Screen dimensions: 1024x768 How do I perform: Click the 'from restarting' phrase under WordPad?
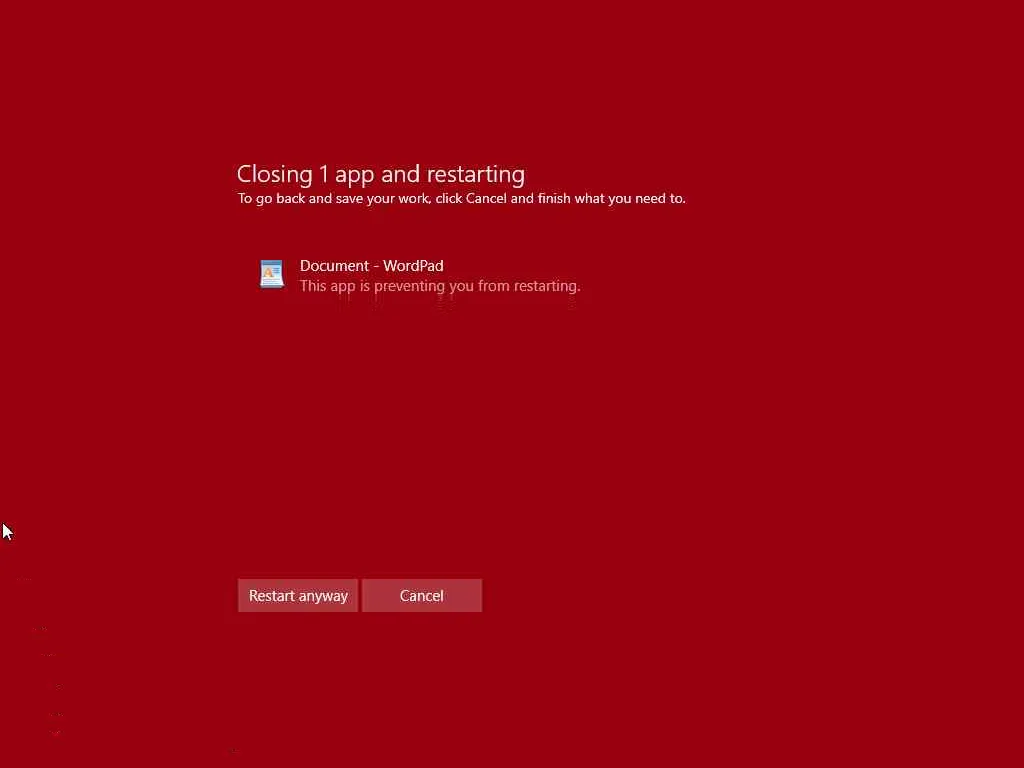pyautogui.click(x=529, y=286)
